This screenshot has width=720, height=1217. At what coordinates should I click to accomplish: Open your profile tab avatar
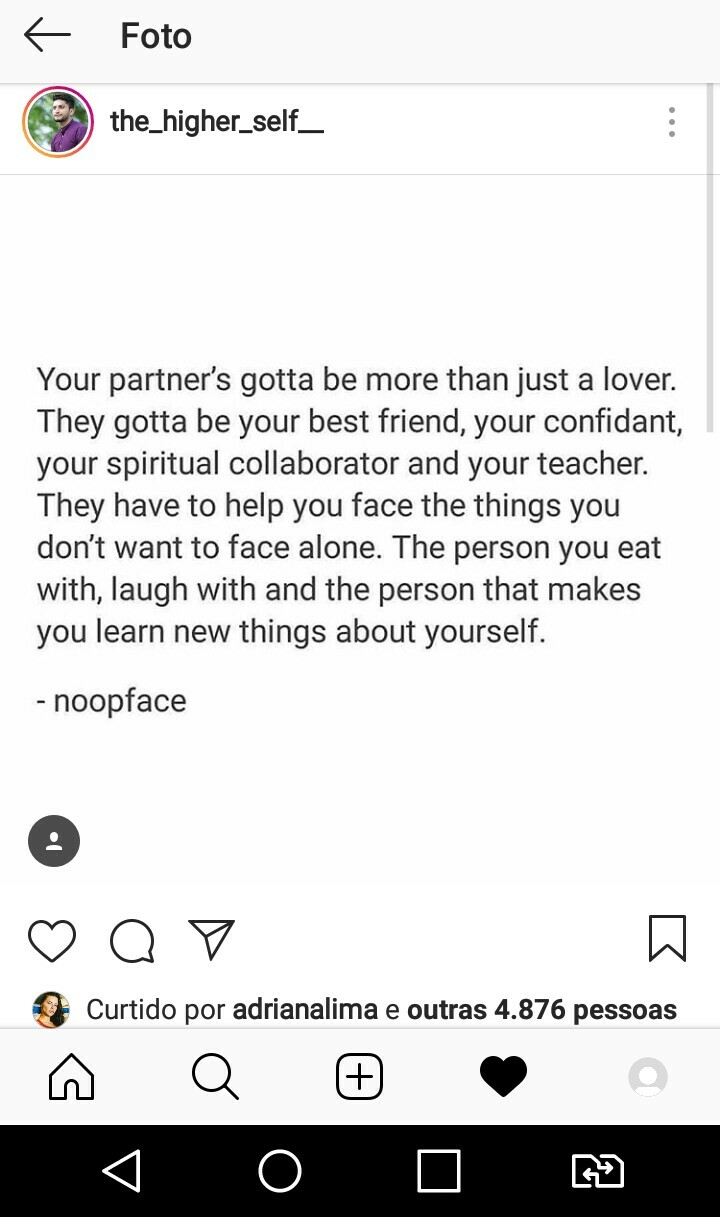pos(648,1077)
